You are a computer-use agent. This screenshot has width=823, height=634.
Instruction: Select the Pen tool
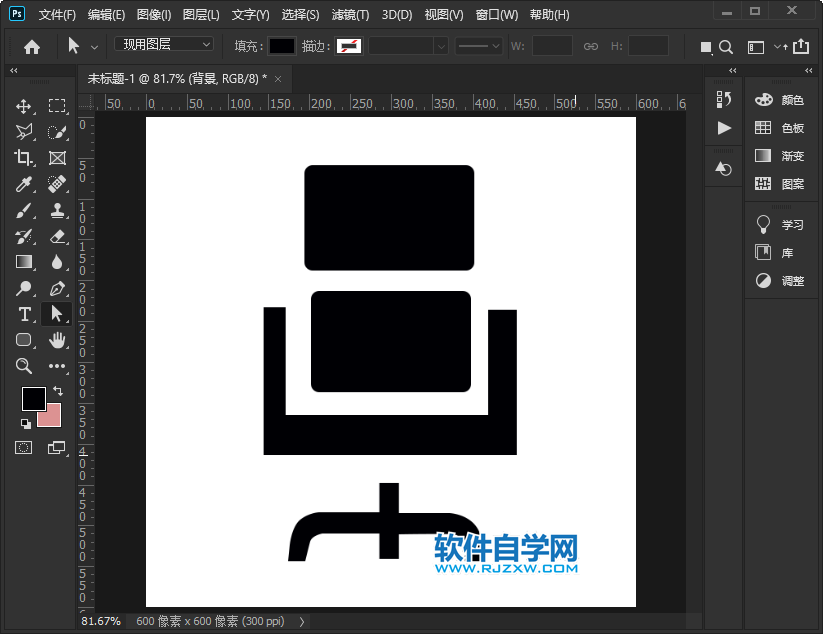pos(57,288)
